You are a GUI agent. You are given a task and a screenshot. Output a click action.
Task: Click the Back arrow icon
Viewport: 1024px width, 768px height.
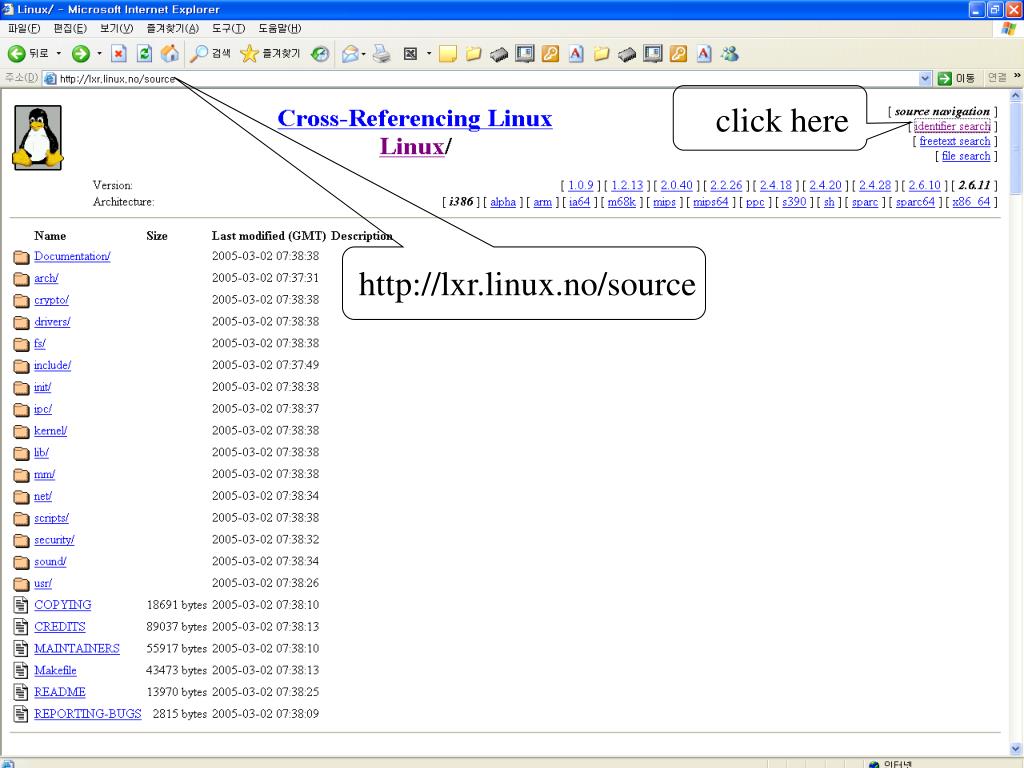pos(16,54)
